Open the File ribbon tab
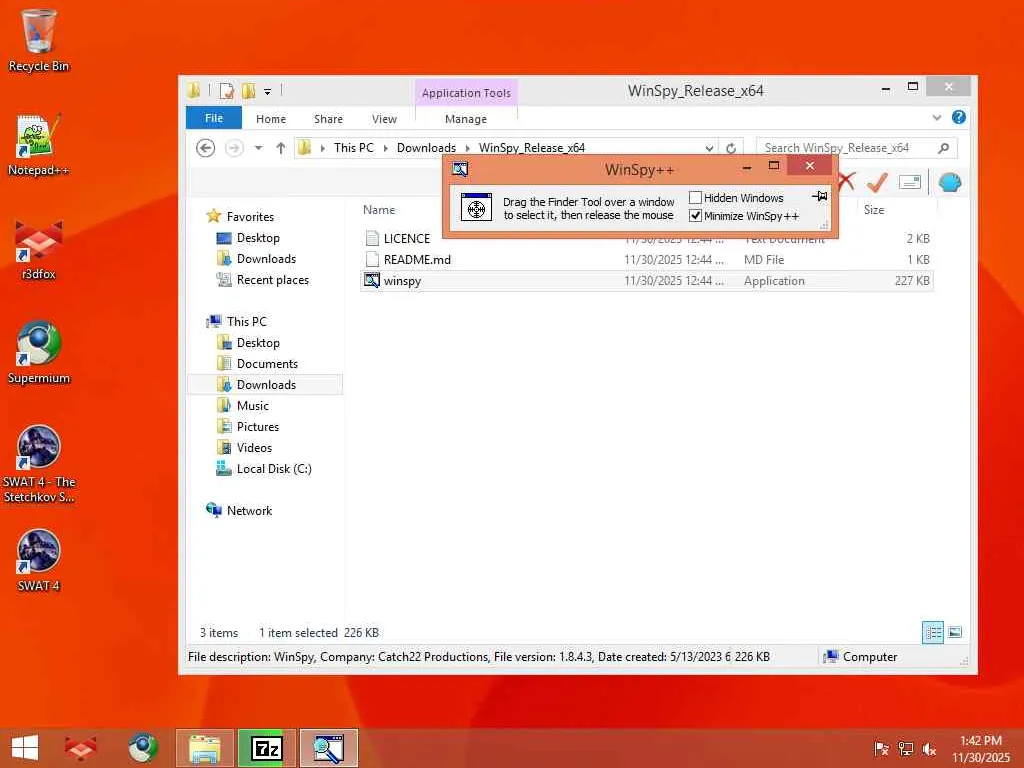This screenshot has width=1024, height=768. pos(214,118)
